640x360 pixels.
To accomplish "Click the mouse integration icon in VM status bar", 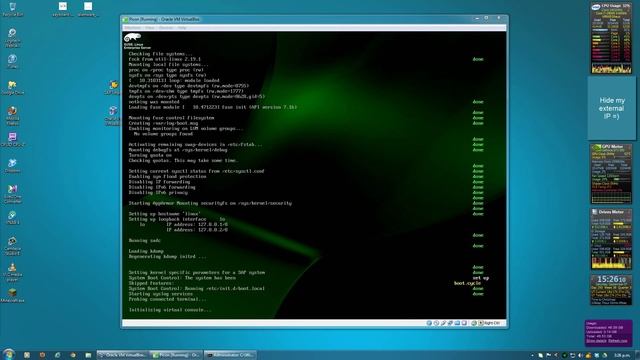I will (474, 323).
